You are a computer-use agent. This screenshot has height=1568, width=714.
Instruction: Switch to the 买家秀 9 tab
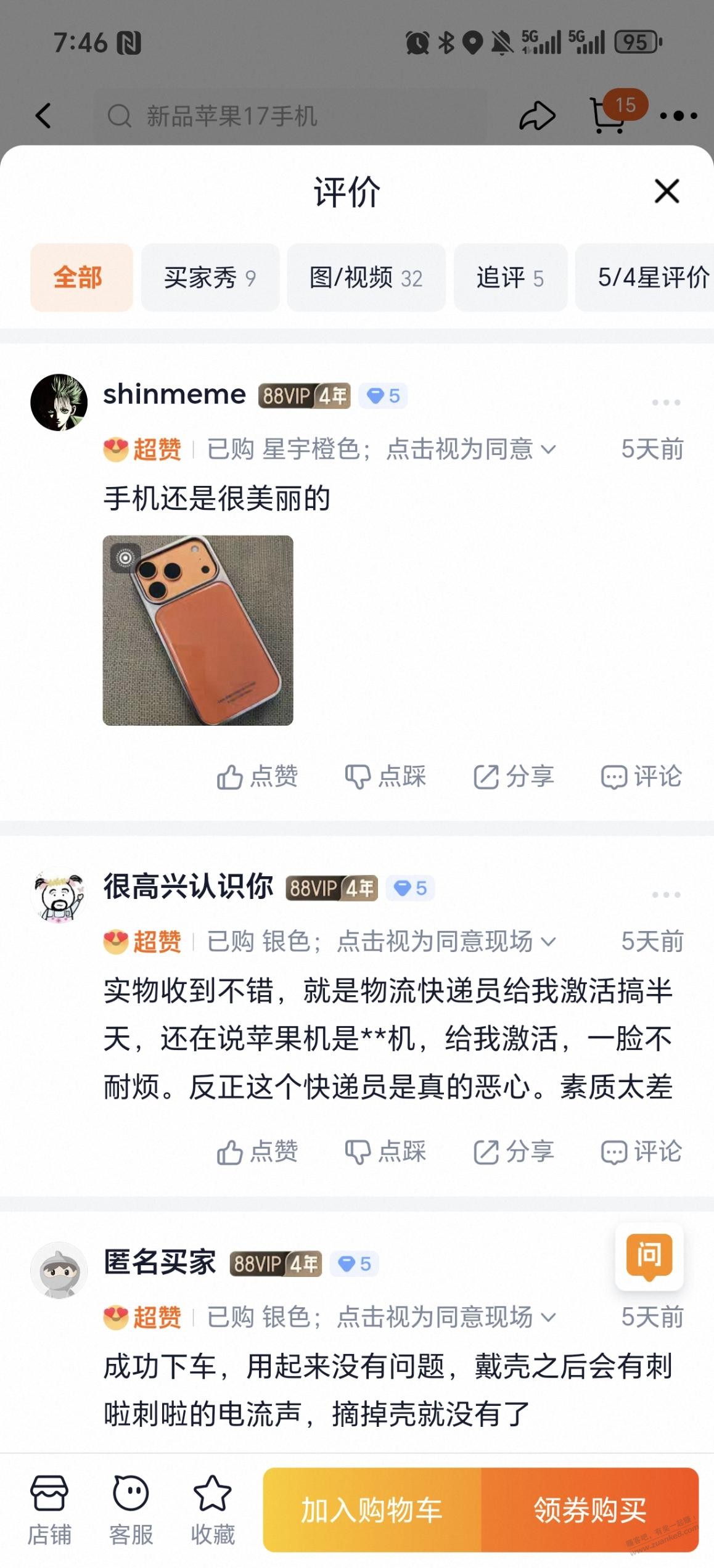tap(210, 277)
